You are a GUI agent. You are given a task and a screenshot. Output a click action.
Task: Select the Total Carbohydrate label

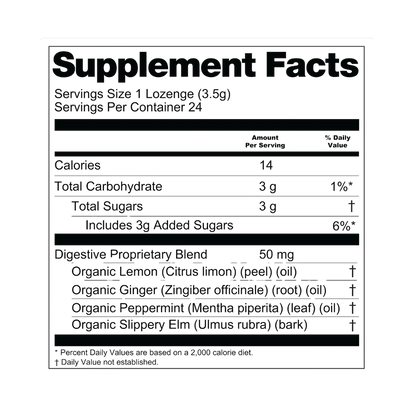108,186
